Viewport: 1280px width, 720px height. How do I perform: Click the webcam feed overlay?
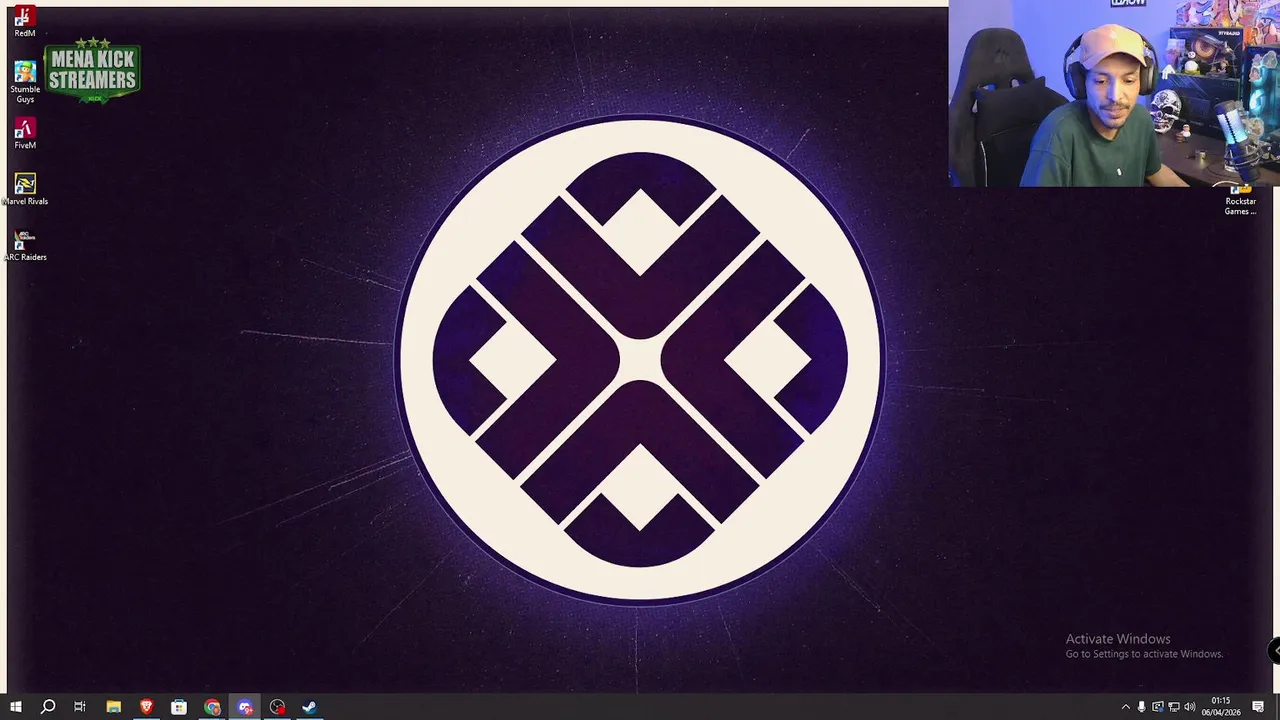coord(1114,93)
